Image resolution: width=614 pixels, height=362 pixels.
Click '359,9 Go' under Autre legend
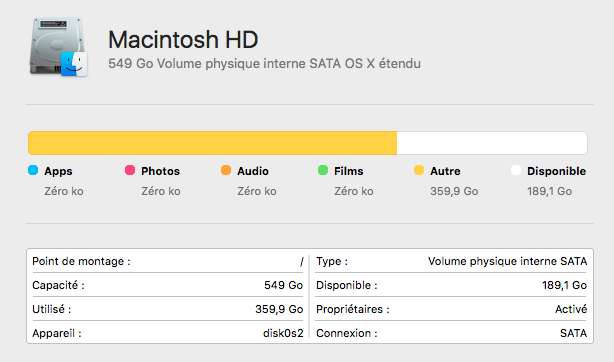coord(454,191)
